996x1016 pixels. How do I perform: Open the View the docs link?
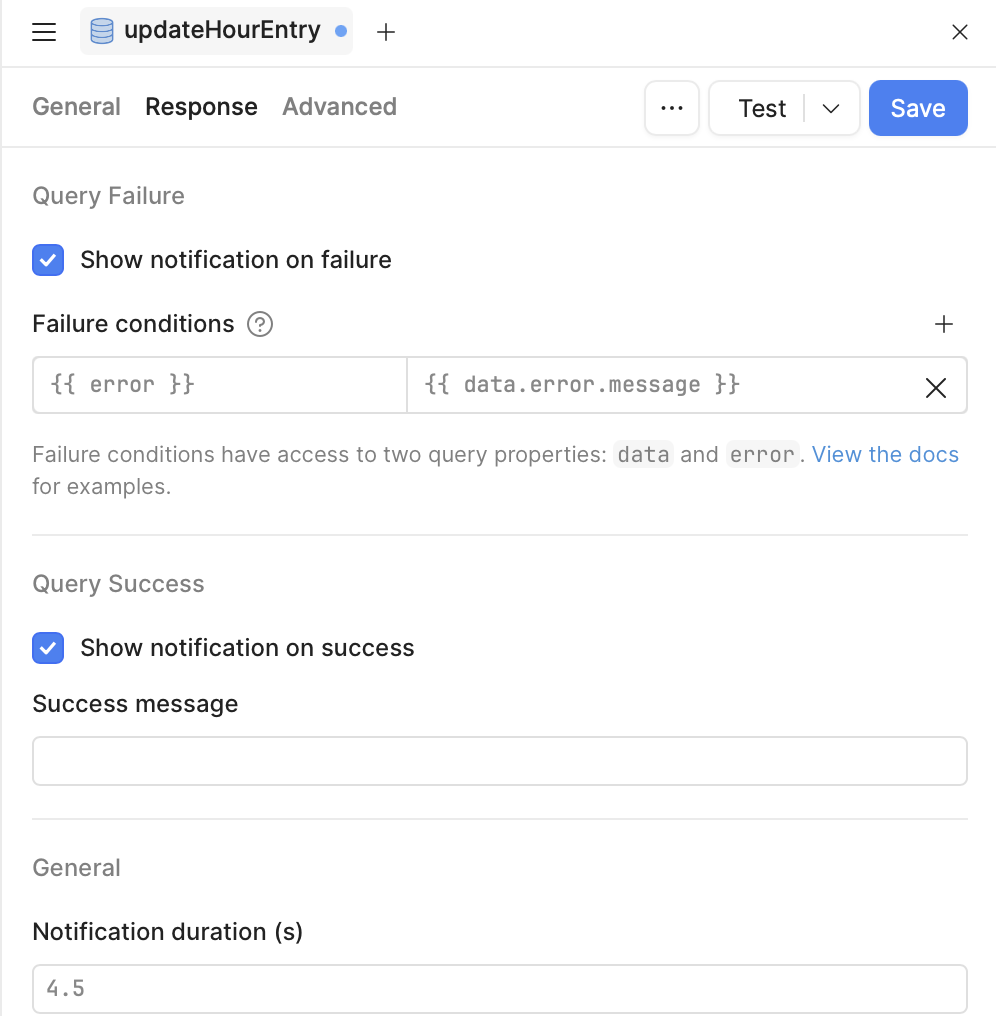click(x=885, y=455)
